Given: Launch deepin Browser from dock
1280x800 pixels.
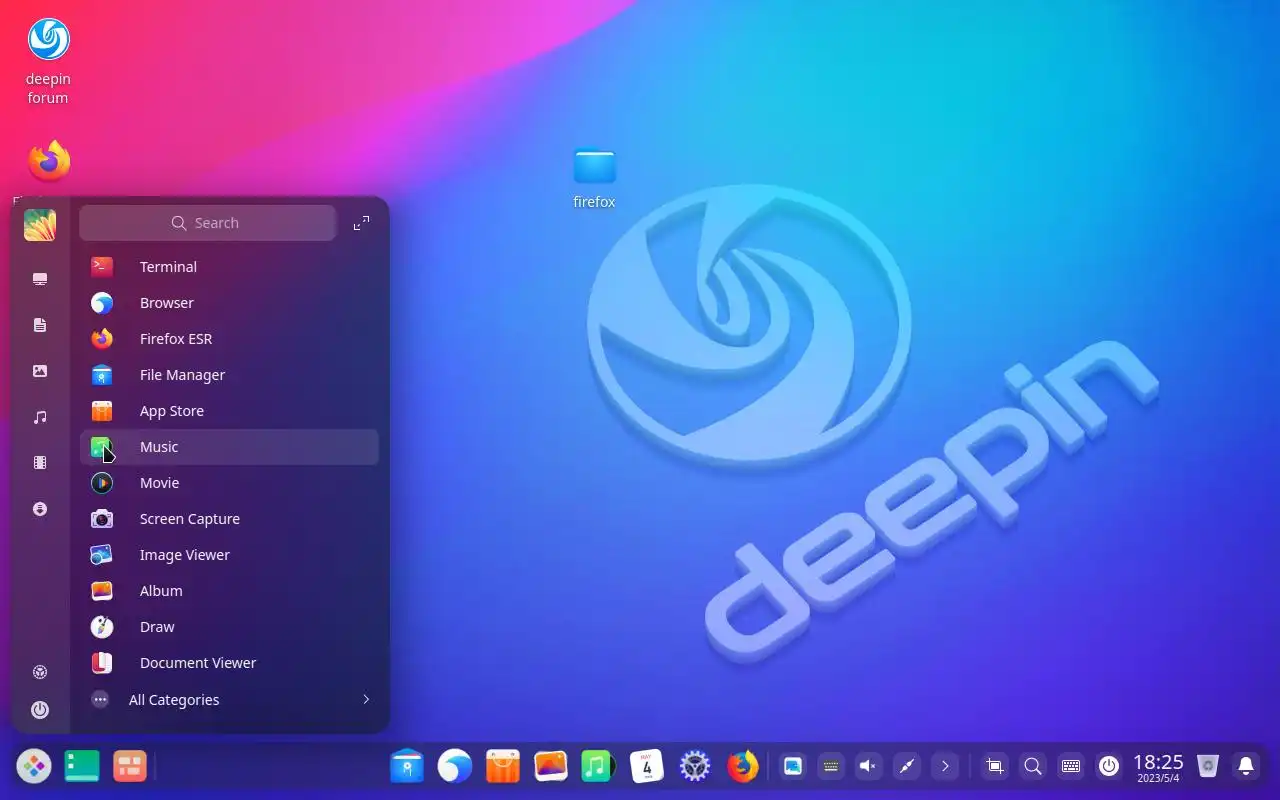Looking at the screenshot, I should pos(455,767).
